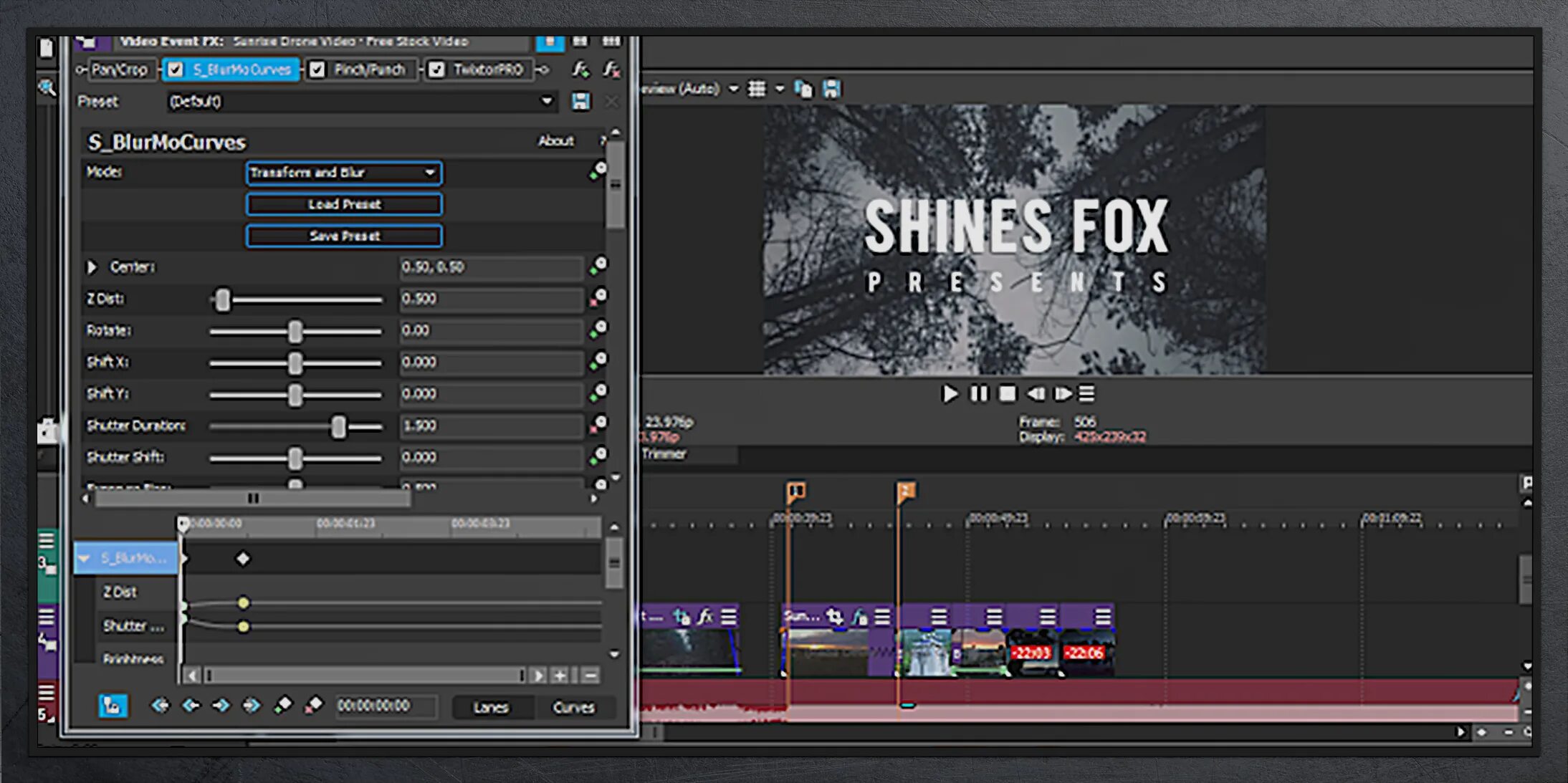This screenshot has width=1568, height=783.
Task: Uncheck the TwixtorPRO effect checkbox
Action: pyautogui.click(x=436, y=69)
